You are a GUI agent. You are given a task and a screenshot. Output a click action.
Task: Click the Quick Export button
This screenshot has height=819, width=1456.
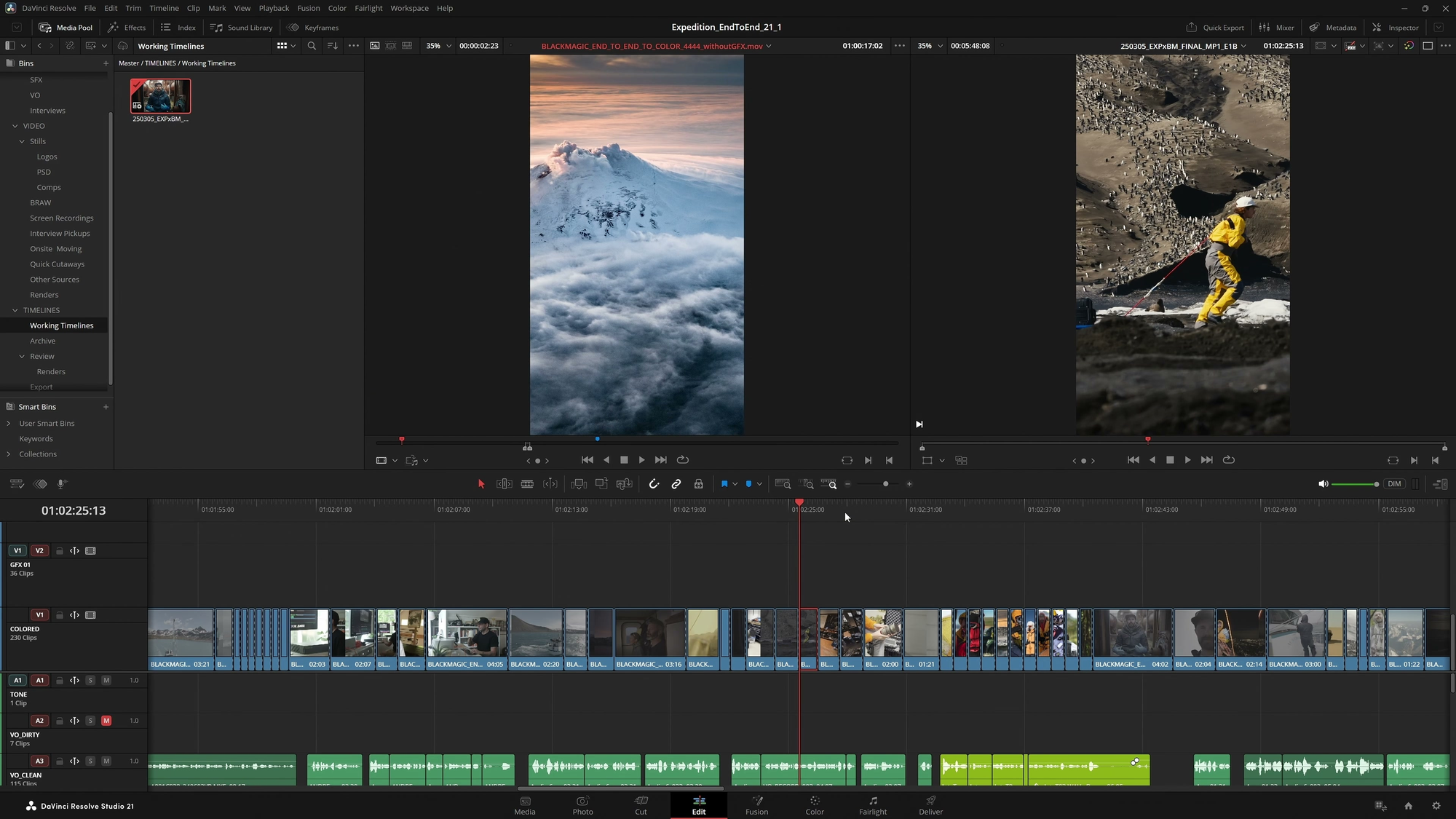point(1215,28)
